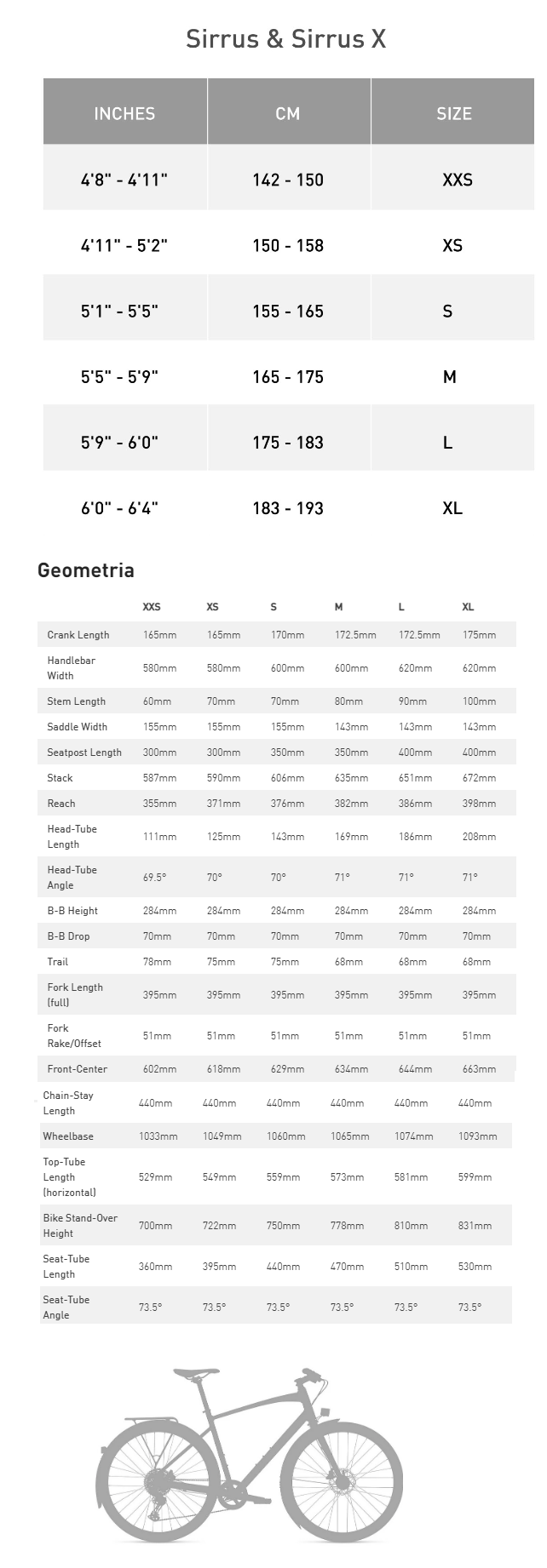Click the bike's saddle in the image
The width and height of the screenshot is (547, 1568).
(x=197, y=1372)
